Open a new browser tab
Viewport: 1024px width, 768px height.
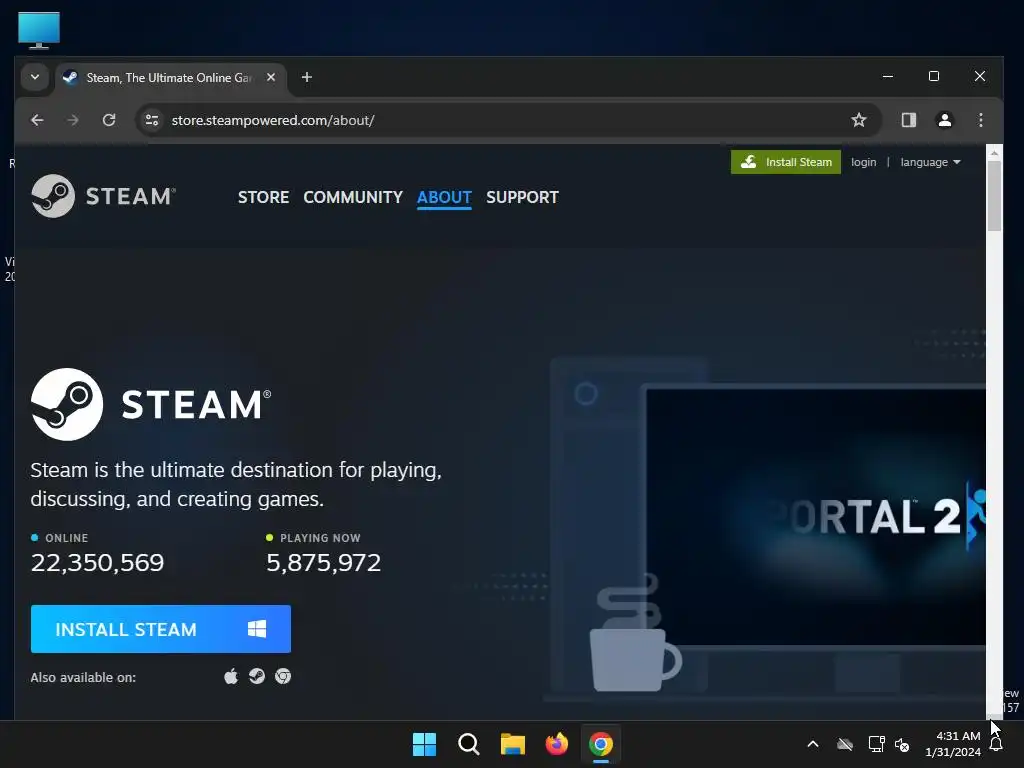point(306,77)
